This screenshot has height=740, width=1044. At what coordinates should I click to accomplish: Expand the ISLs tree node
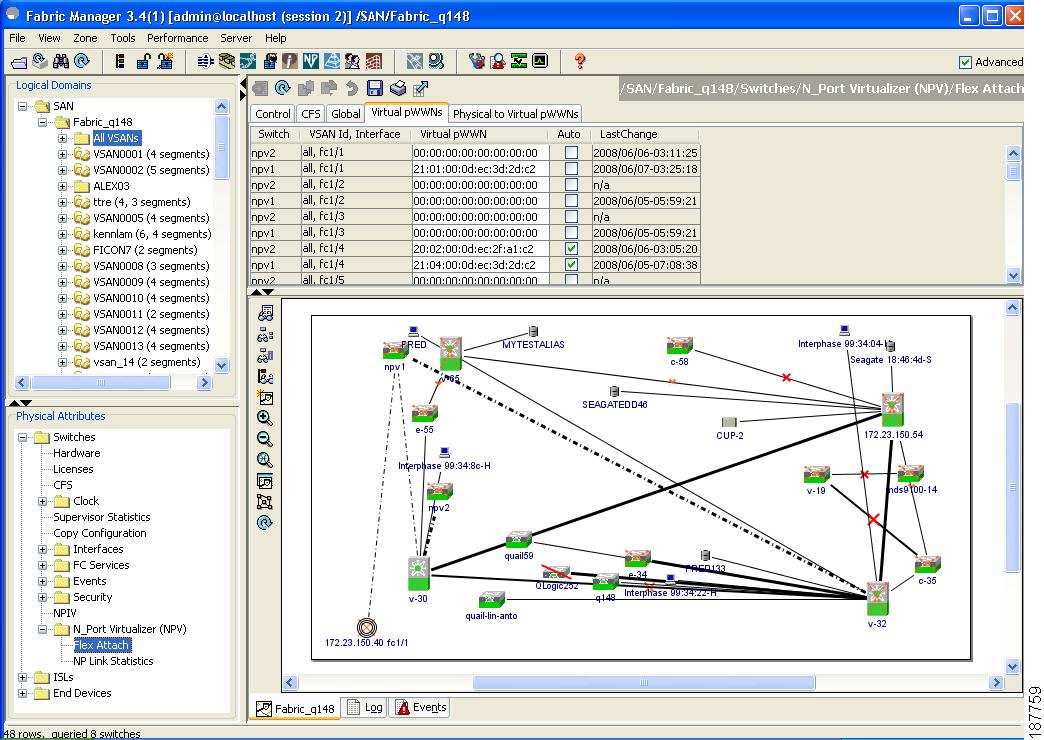pos(23,677)
